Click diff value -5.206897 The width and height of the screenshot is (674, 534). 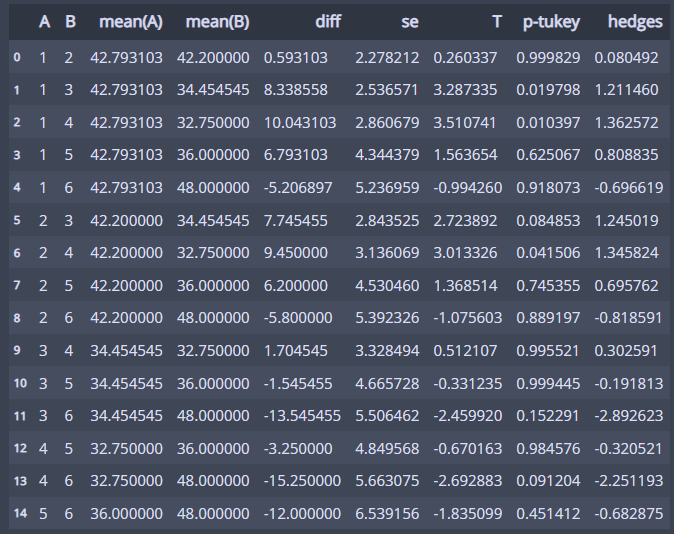(x=298, y=188)
